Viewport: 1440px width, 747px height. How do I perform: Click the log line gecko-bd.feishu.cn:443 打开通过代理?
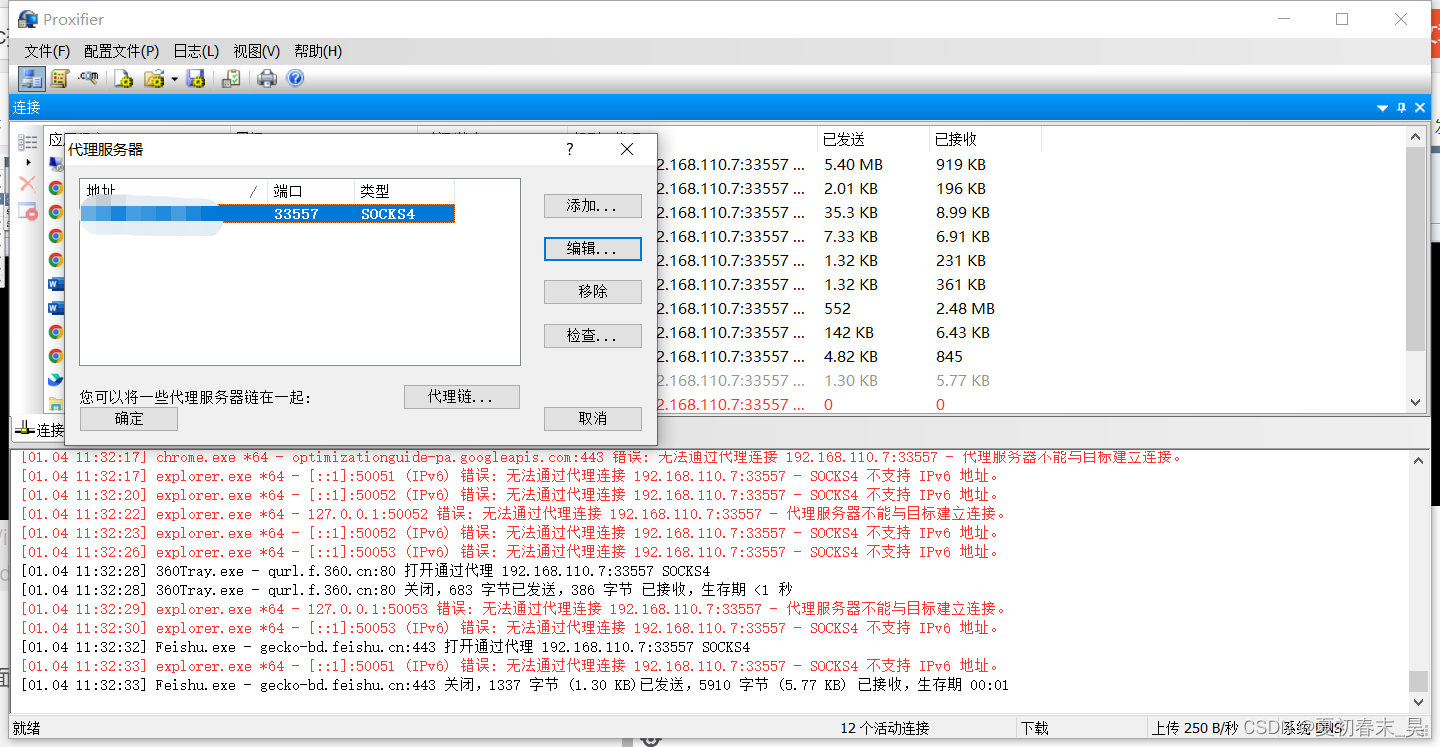385,647
